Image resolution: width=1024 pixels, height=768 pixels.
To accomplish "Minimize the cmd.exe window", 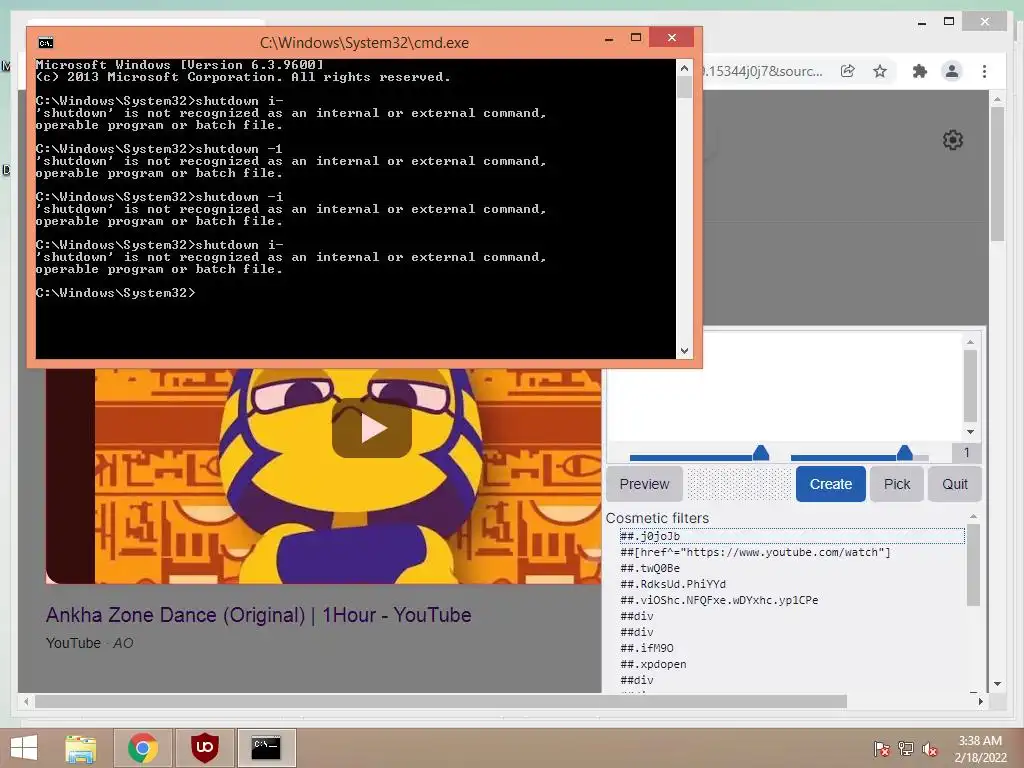I will coord(609,39).
